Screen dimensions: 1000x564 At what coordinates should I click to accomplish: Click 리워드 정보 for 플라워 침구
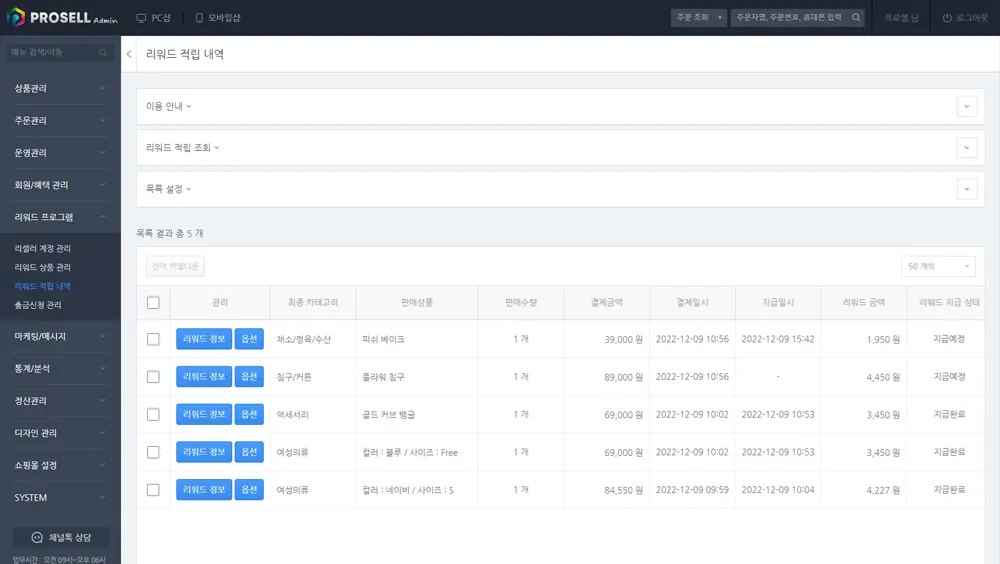pos(204,376)
